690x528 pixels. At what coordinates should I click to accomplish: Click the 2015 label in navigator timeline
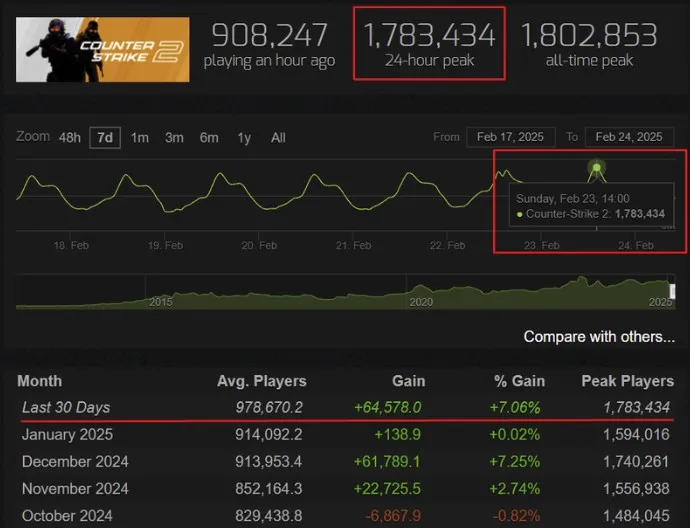pyautogui.click(x=161, y=302)
